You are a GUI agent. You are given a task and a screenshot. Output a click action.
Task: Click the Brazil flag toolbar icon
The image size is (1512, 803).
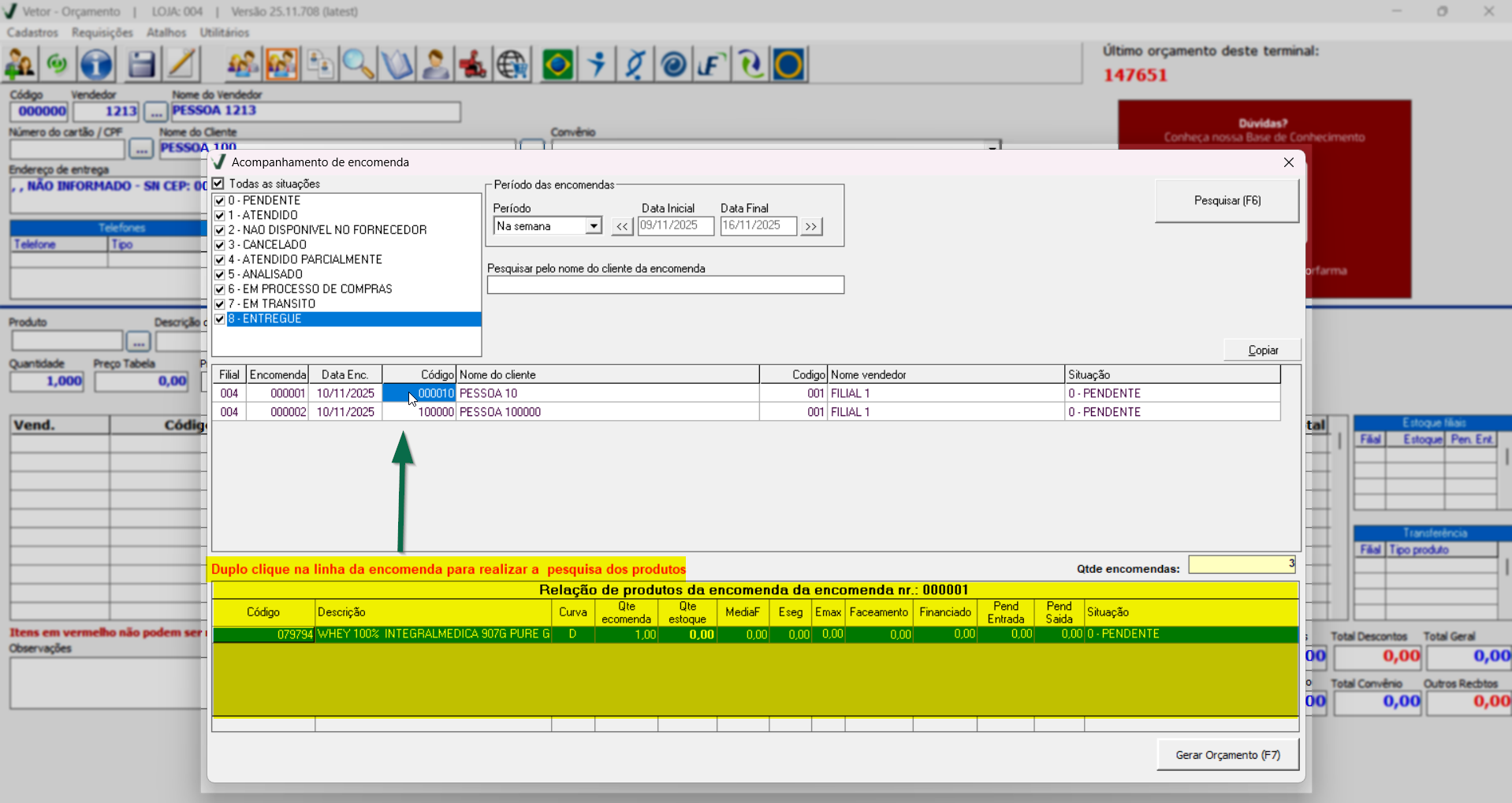(557, 65)
